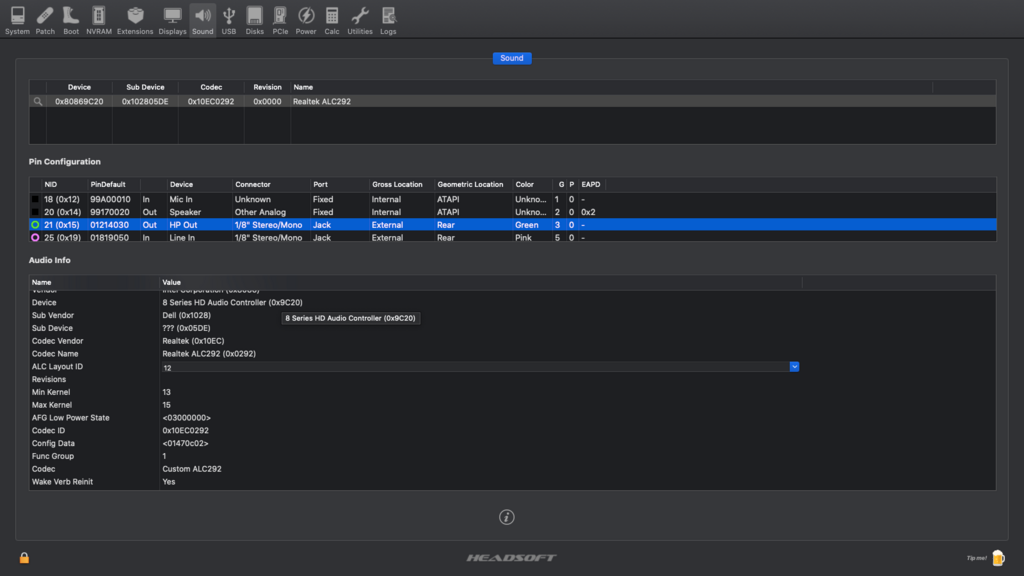Click the Tip me beer icon
This screenshot has height=576, width=1024.
pyautogui.click(x=997, y=557)
